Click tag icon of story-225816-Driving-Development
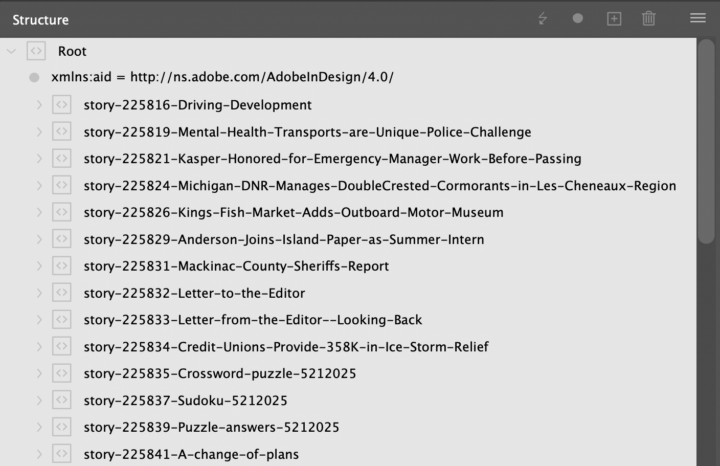Viewport: 720px width, 466px height. [x=62, y=105]
